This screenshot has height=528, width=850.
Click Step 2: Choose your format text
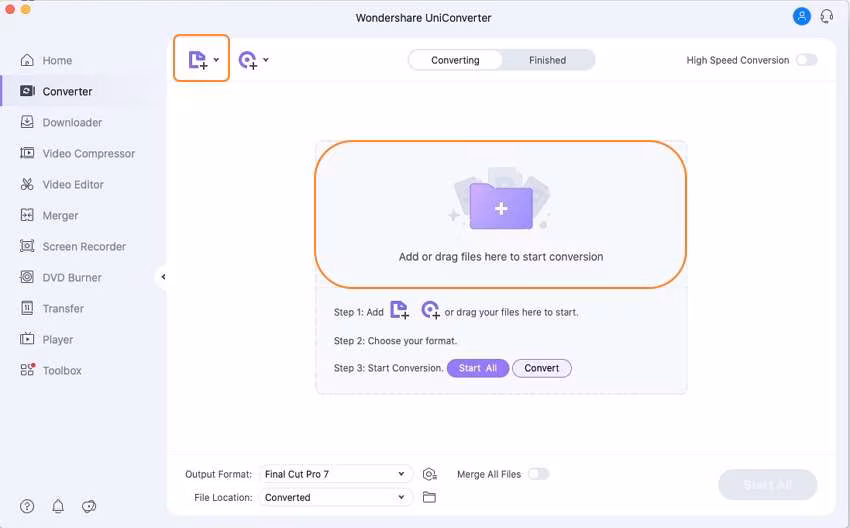(396, 341)
